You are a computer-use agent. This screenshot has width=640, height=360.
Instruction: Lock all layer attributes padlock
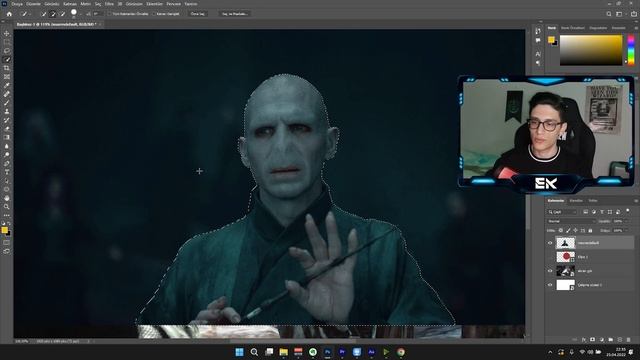[x=590, y=231]
